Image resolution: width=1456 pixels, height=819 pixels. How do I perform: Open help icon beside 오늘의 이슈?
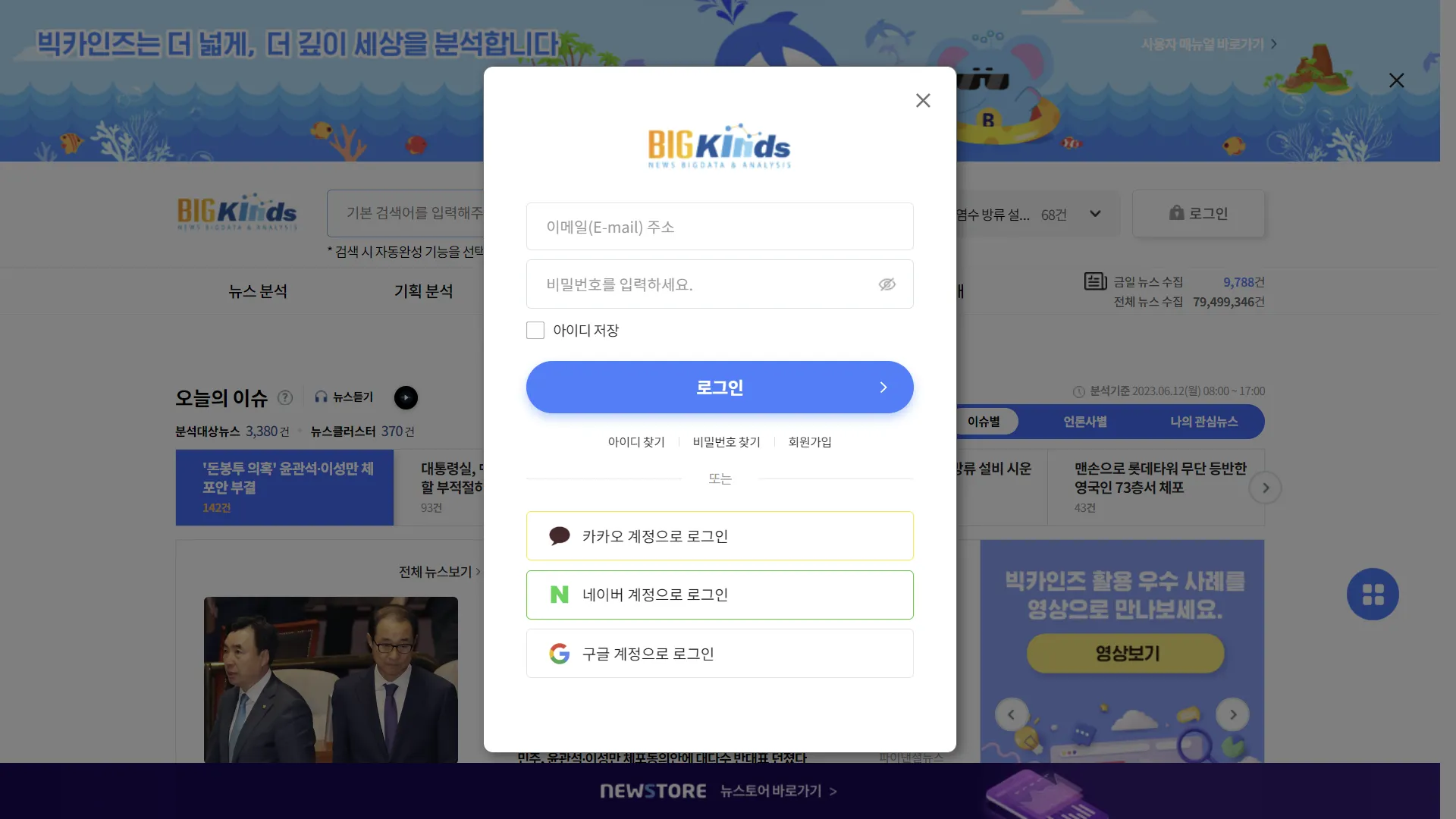(x=285, y=398)
